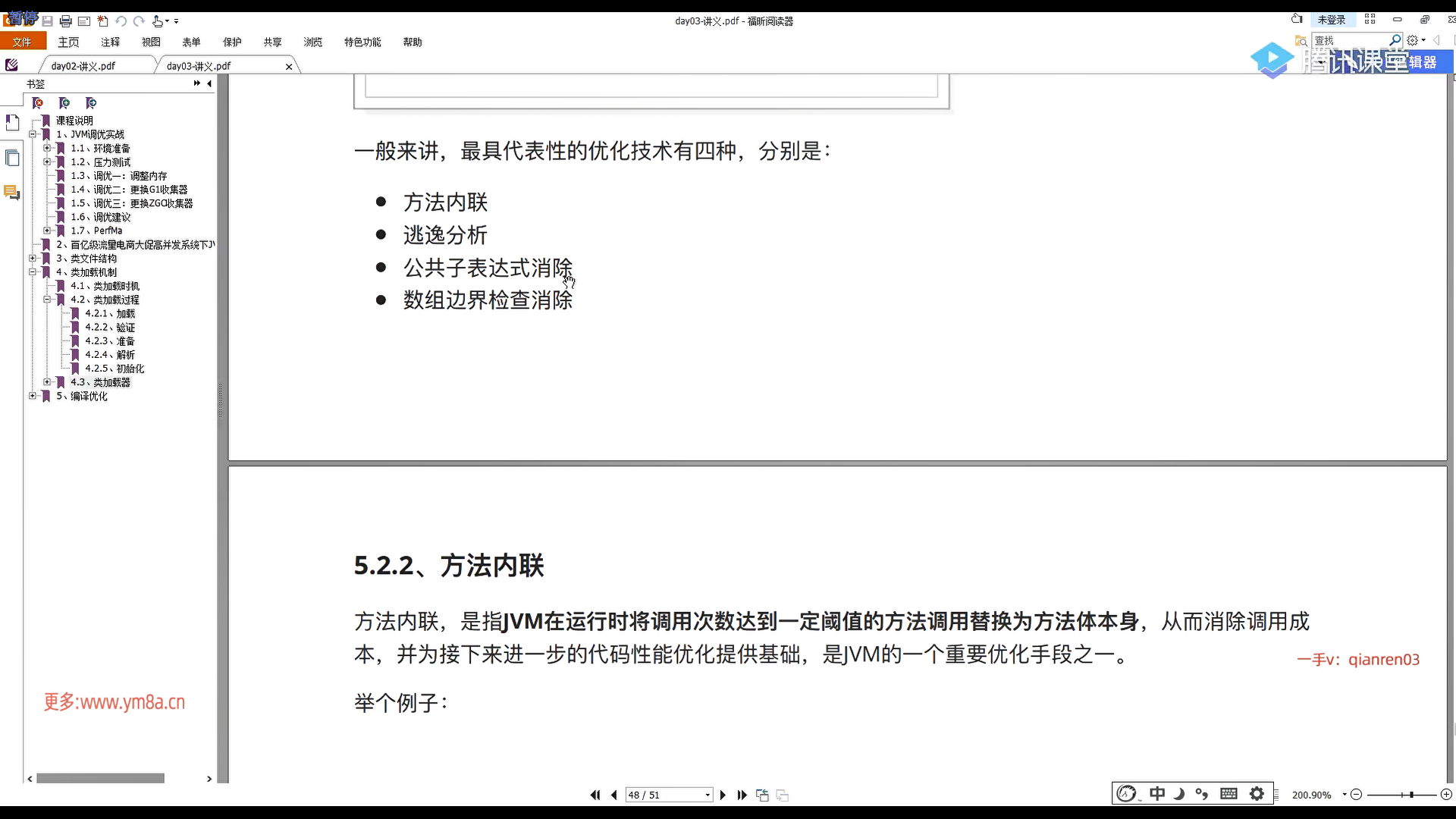The image size is (1456, 819).
Task: Toggle the IME punctuation mode button
Action: pyautogui.click(x=1202, y=793)
